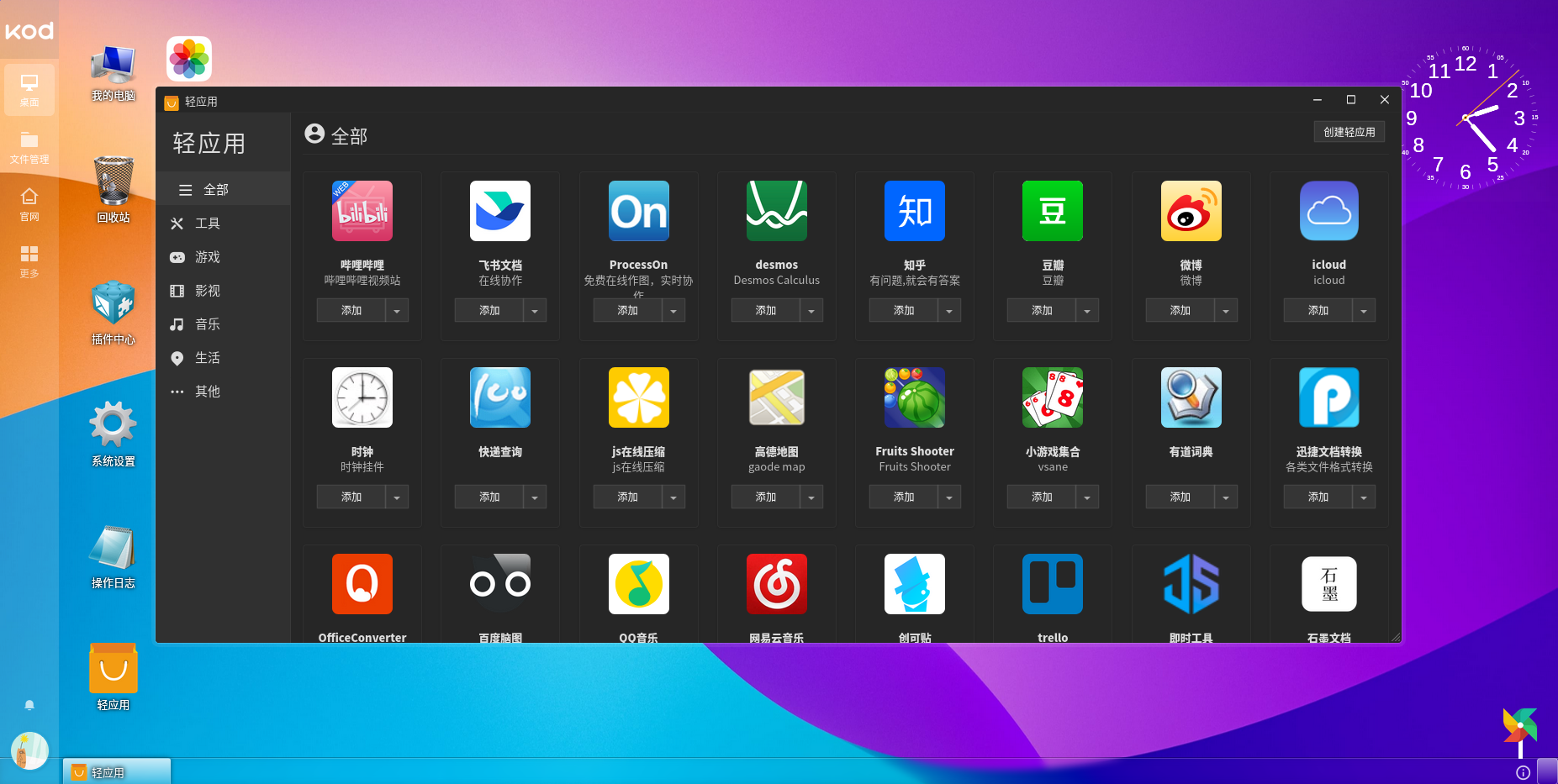Open the 创可贴 app icon

pyautogui.click(x=915, y=584)
